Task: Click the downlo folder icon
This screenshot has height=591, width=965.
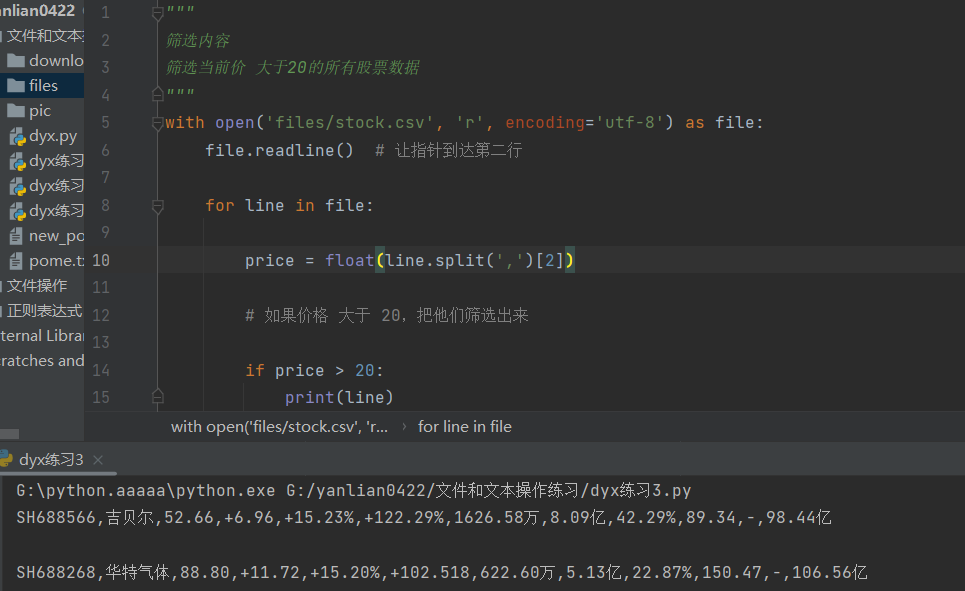Action: pos(16,60)
